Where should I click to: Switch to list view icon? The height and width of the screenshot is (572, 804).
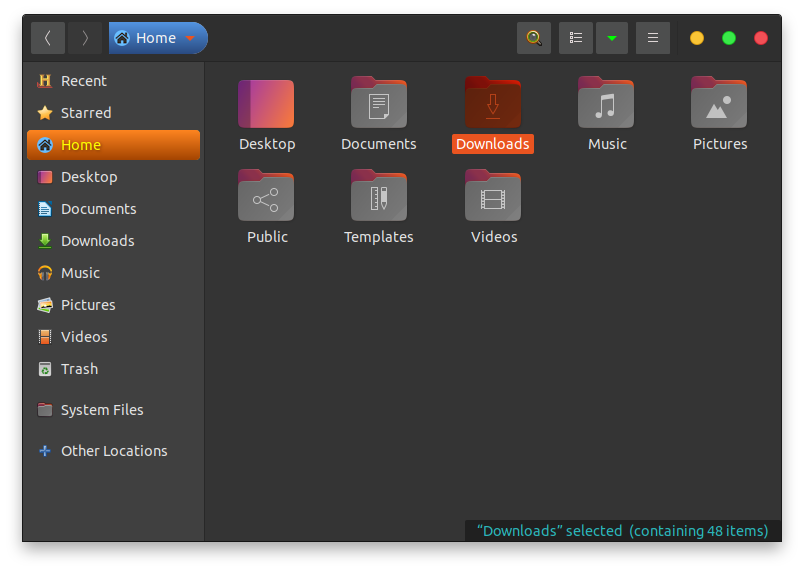pos(576,38)
